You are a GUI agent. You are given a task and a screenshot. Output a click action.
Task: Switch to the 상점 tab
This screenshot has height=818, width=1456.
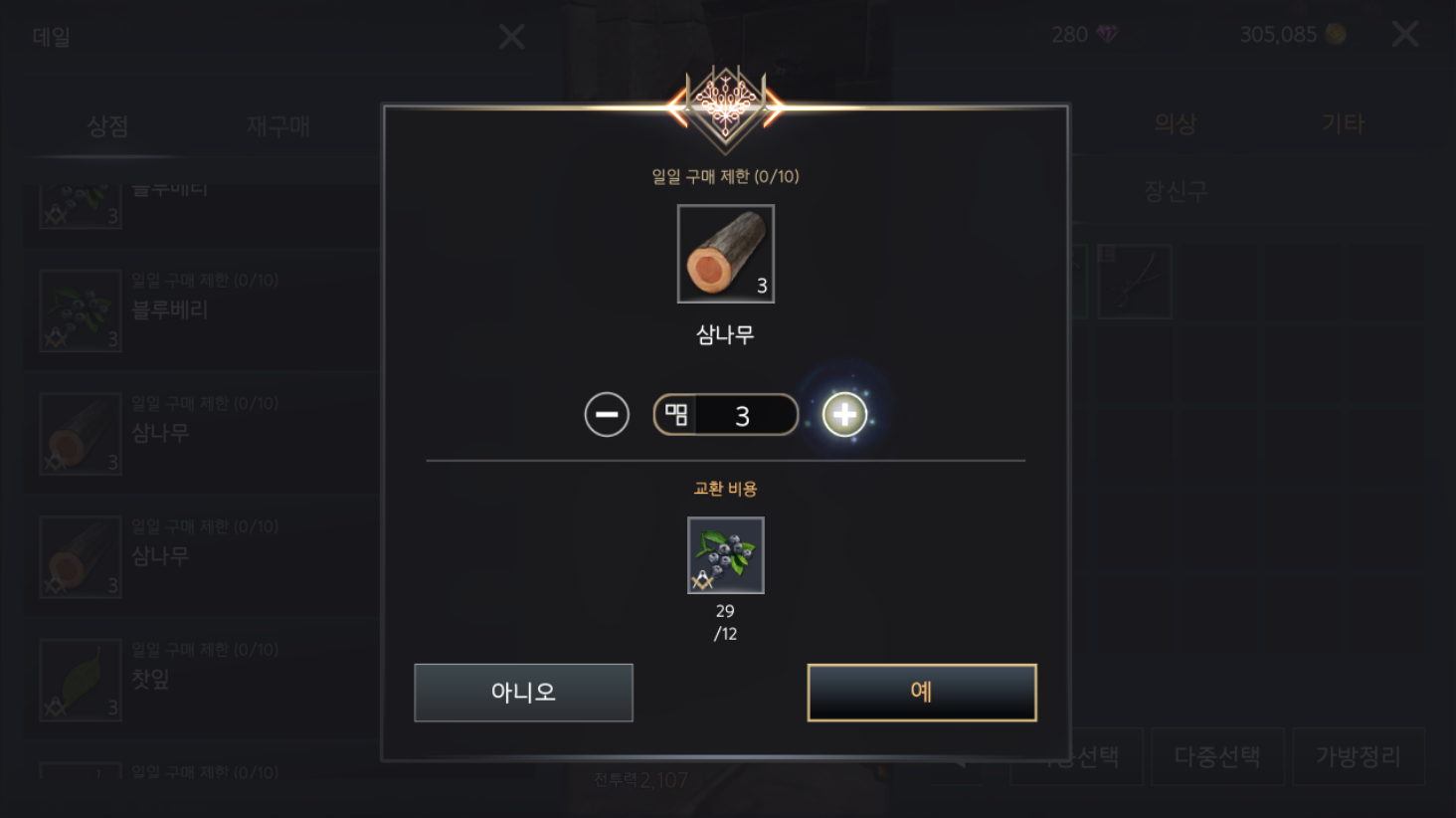pos(108,126)
